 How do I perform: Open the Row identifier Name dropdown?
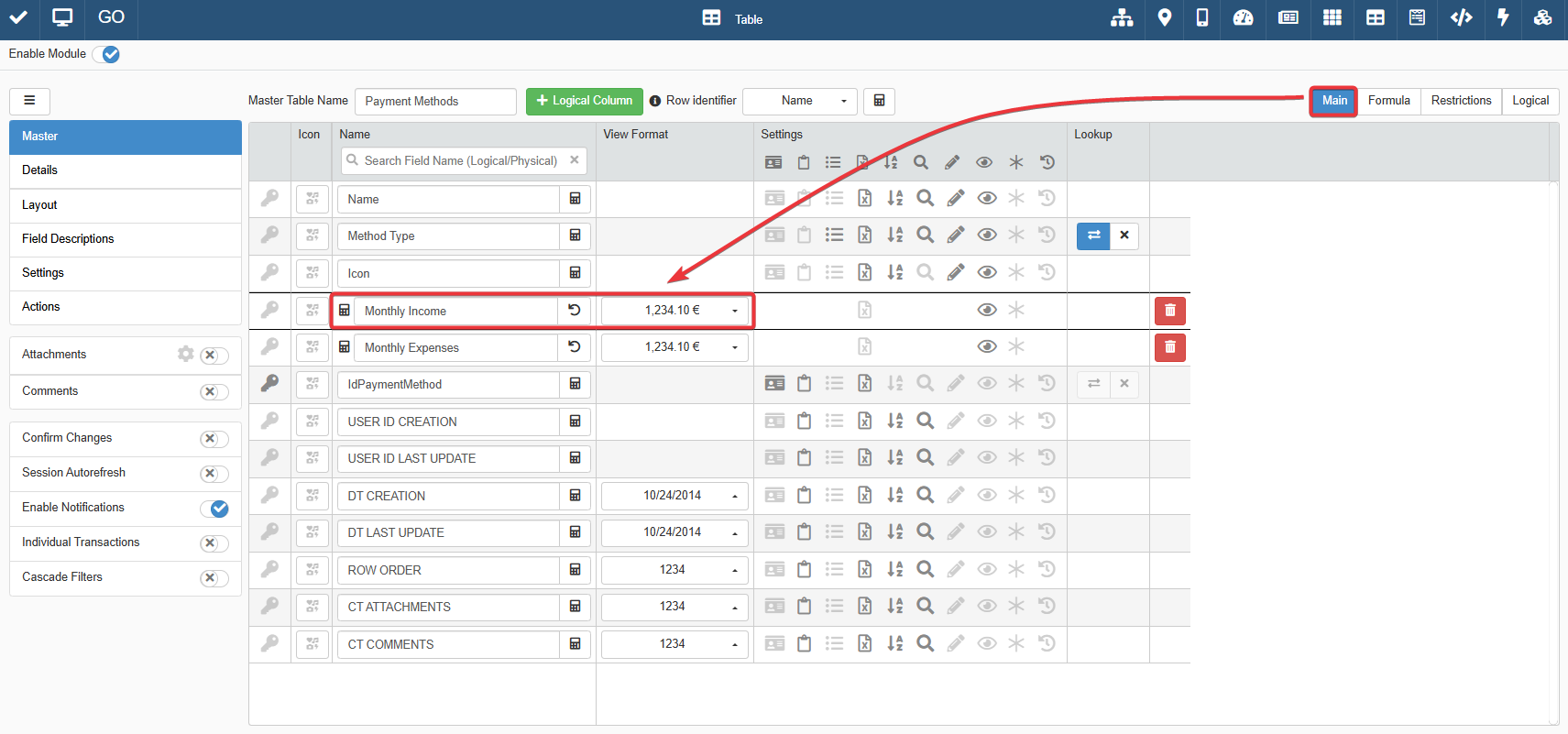click(800, 101)
